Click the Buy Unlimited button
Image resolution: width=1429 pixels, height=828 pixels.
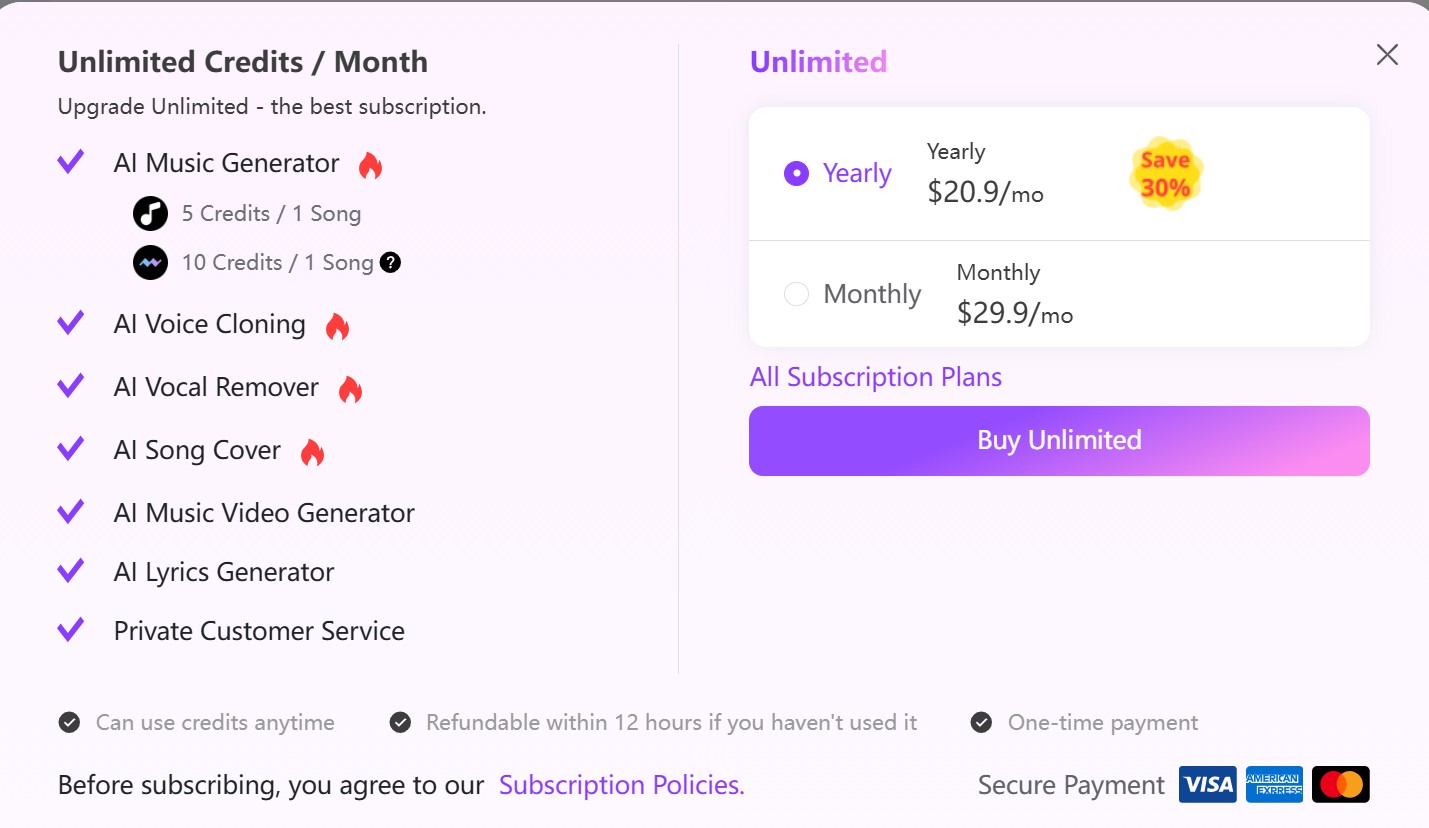click(x=1059, y=441)
